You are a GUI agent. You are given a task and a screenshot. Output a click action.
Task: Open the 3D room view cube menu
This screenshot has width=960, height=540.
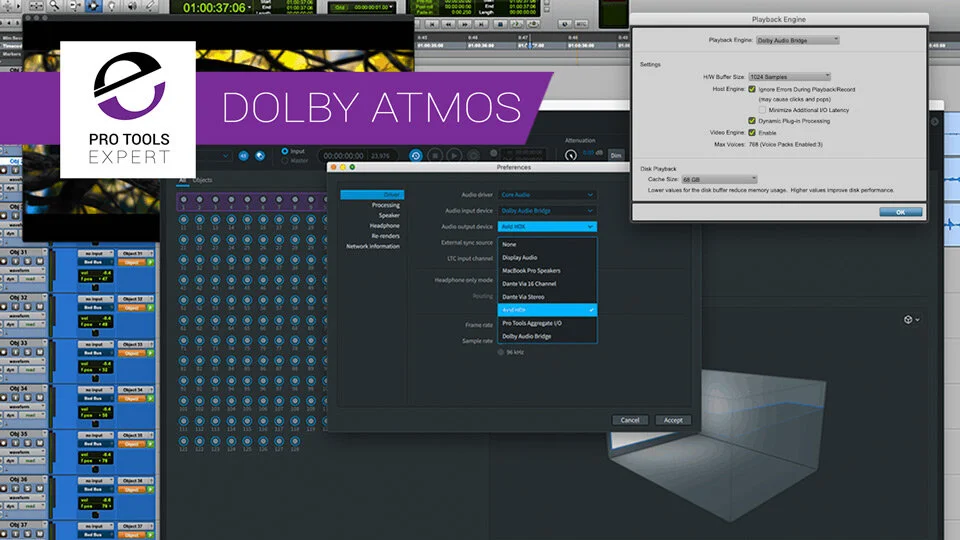pyautogui.click(x=912, y=320)
